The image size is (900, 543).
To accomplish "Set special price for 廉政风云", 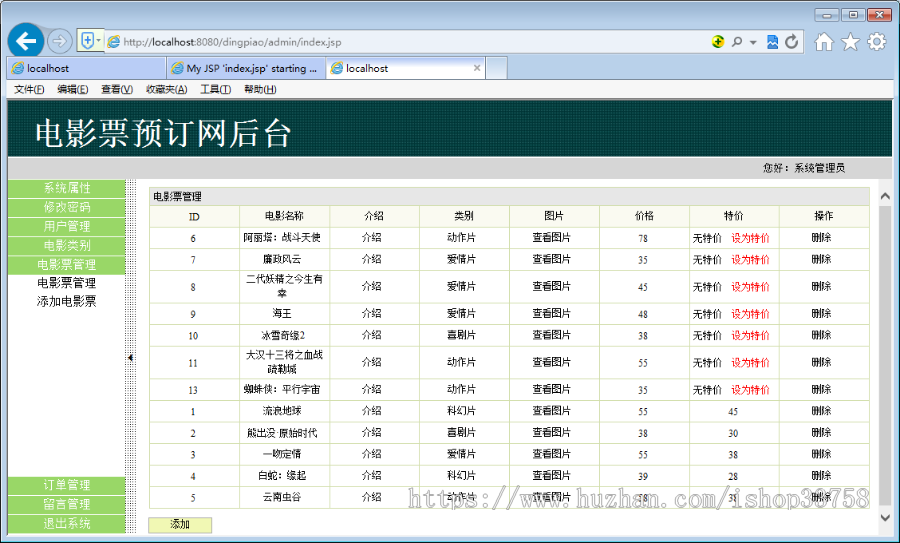I will tap(750, 259).
